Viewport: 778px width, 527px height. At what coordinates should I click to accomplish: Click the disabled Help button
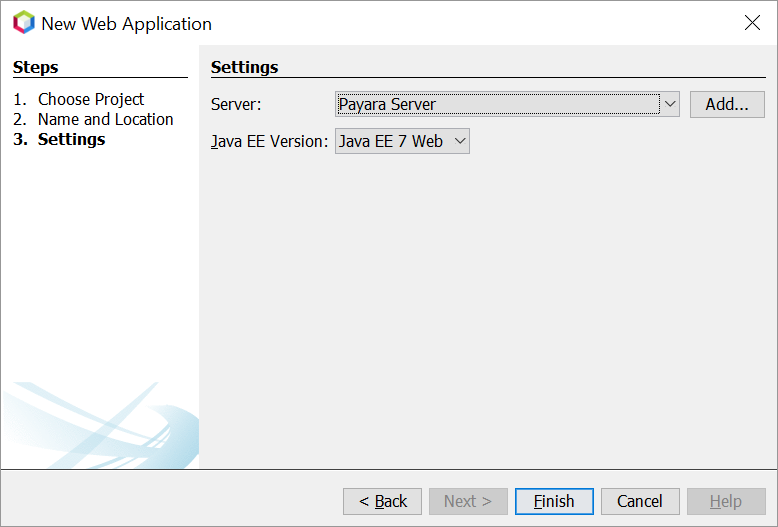[726, 501]
